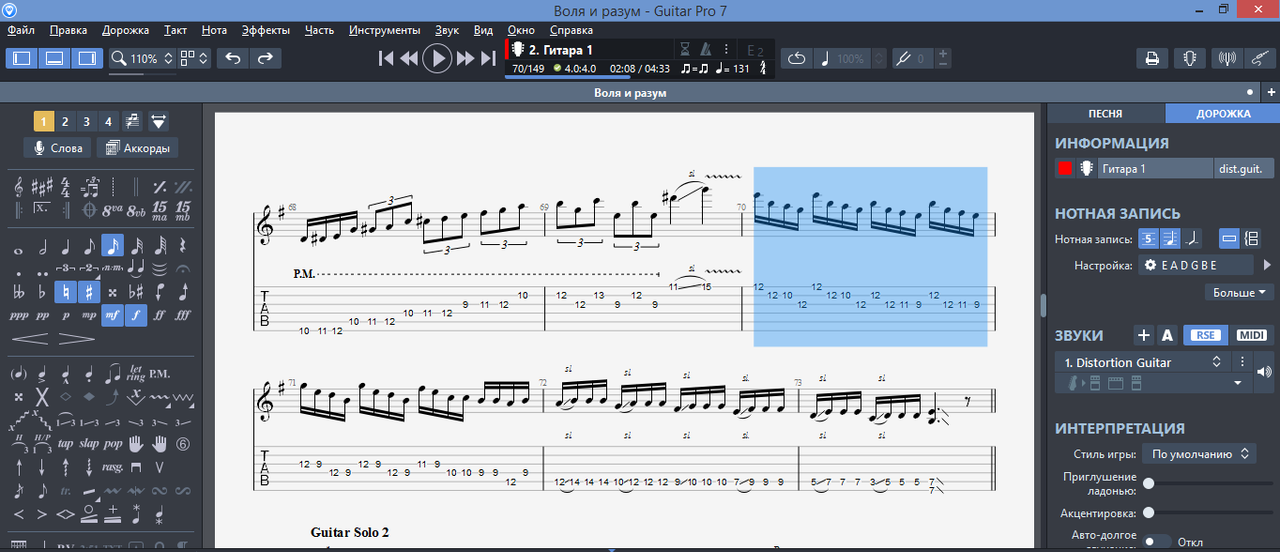The image size is (1280, 552).
Task: Click the Слова lyrics button
Action: coord(58,148)
